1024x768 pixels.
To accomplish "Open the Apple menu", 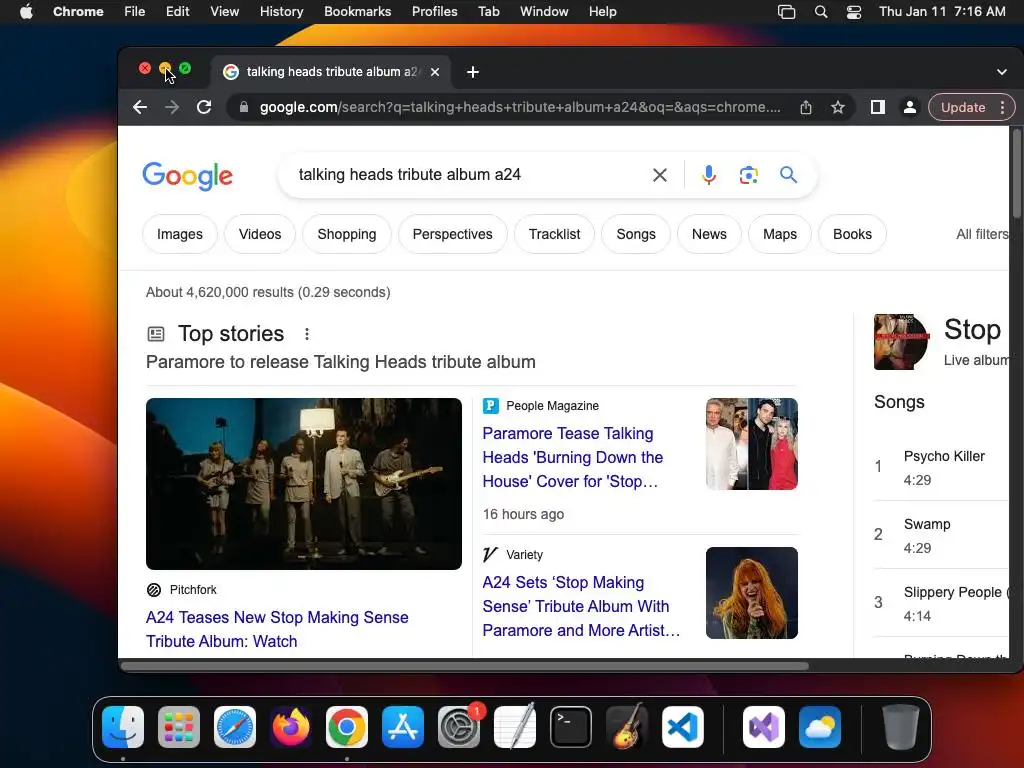I will tap(26, 11).
